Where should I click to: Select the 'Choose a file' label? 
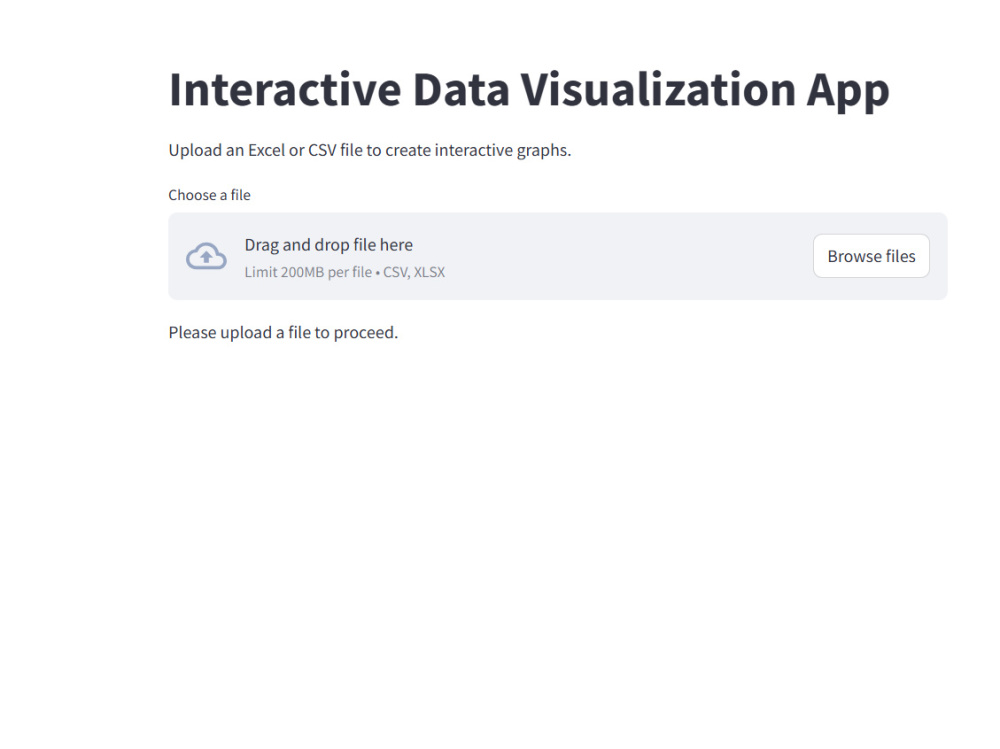pyautogui.click(x=209, y=194)
